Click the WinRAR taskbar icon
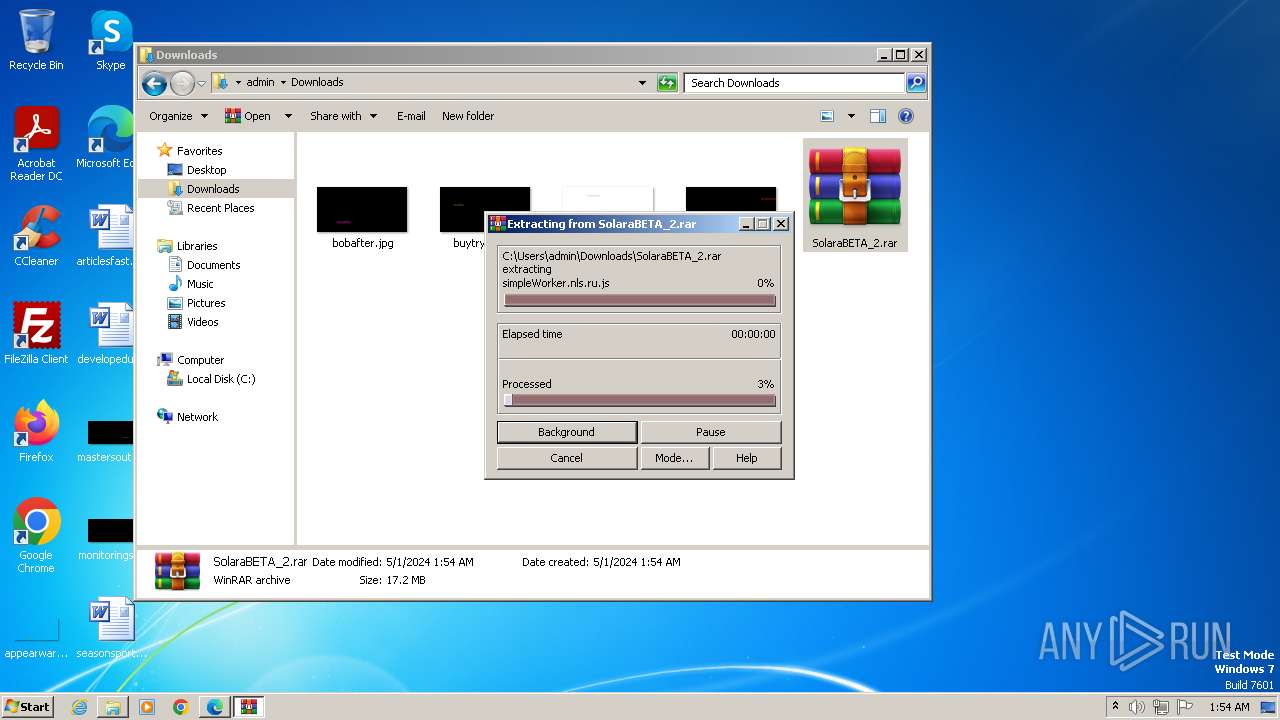This screenshot has height=720, width=1280. (249, 707)
